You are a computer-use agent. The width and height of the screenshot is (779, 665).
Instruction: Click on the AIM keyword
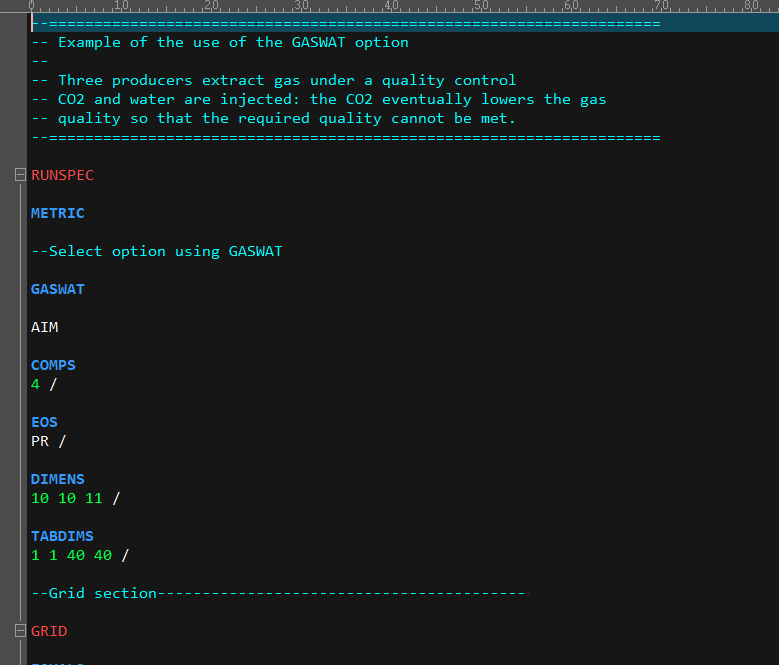44,327
